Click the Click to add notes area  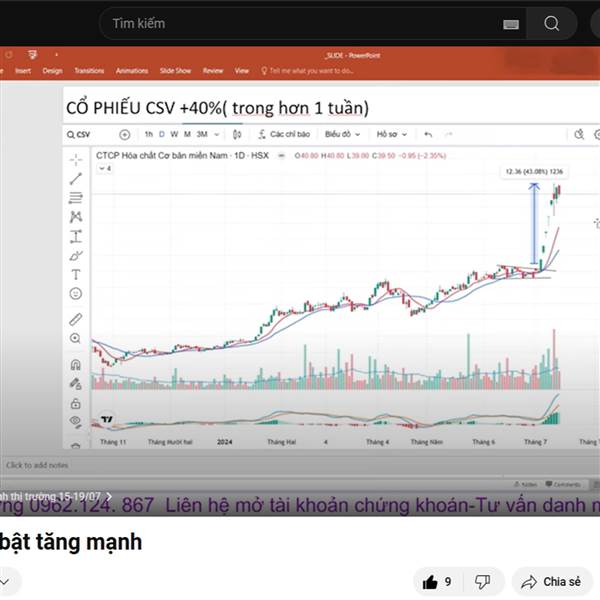(x=37, y=465)
